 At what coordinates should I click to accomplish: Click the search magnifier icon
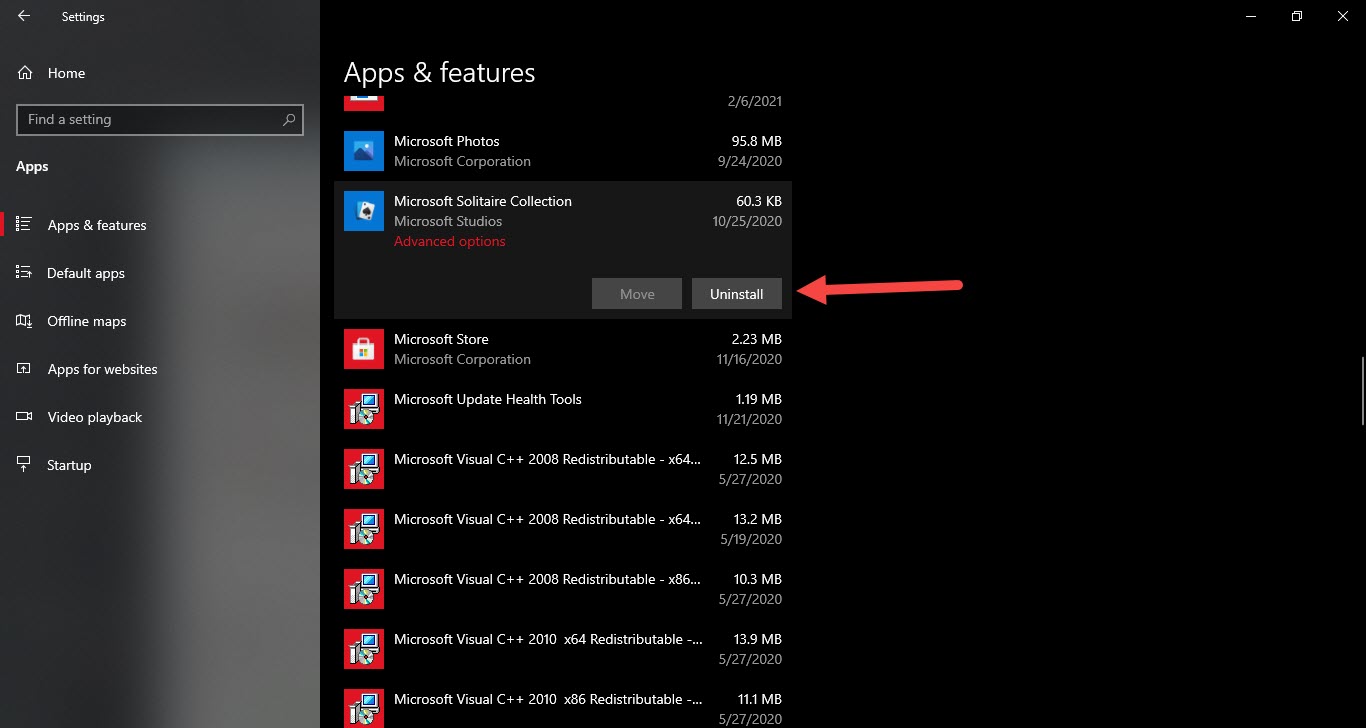point(289,119)
